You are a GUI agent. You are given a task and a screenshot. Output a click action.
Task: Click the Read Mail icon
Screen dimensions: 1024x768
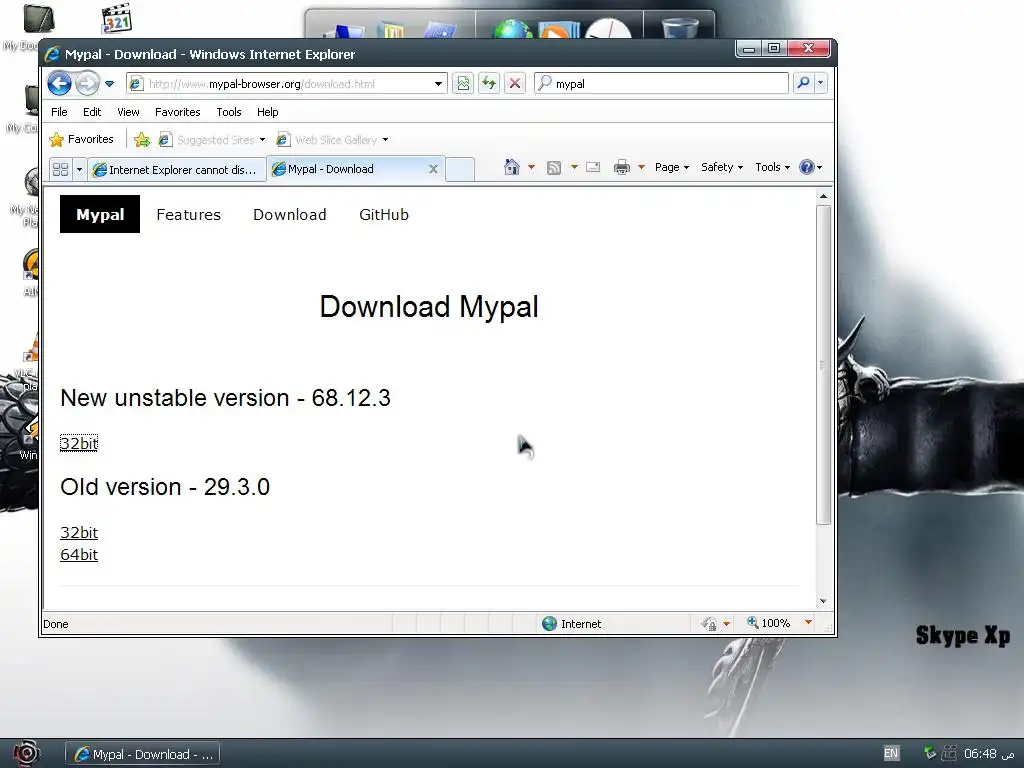[x=593, y=167]
